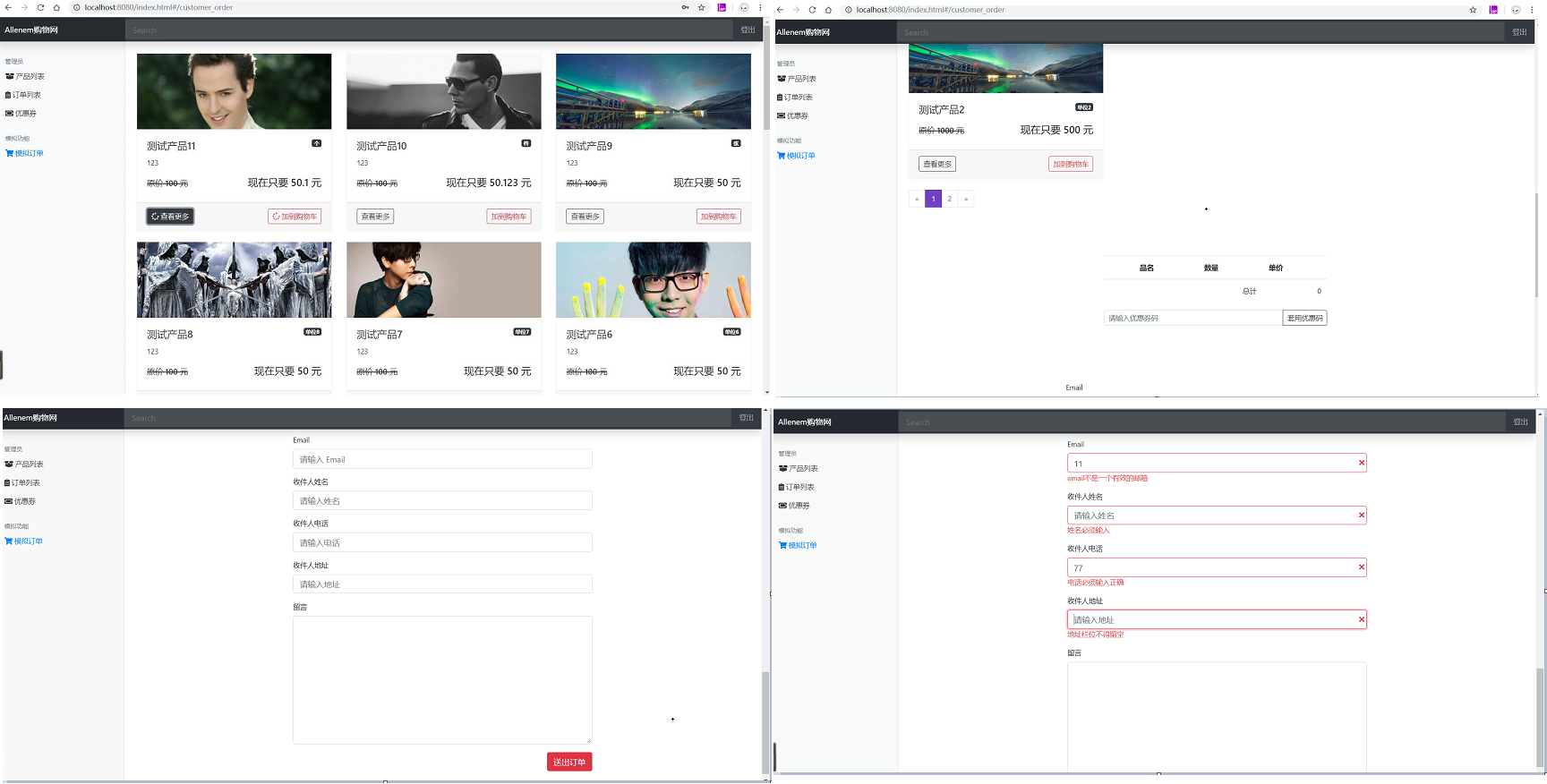Log out with 登出 in bottom-right window
The width and height of the screenshot is (1547, 784).
(x=1520, y=422)
